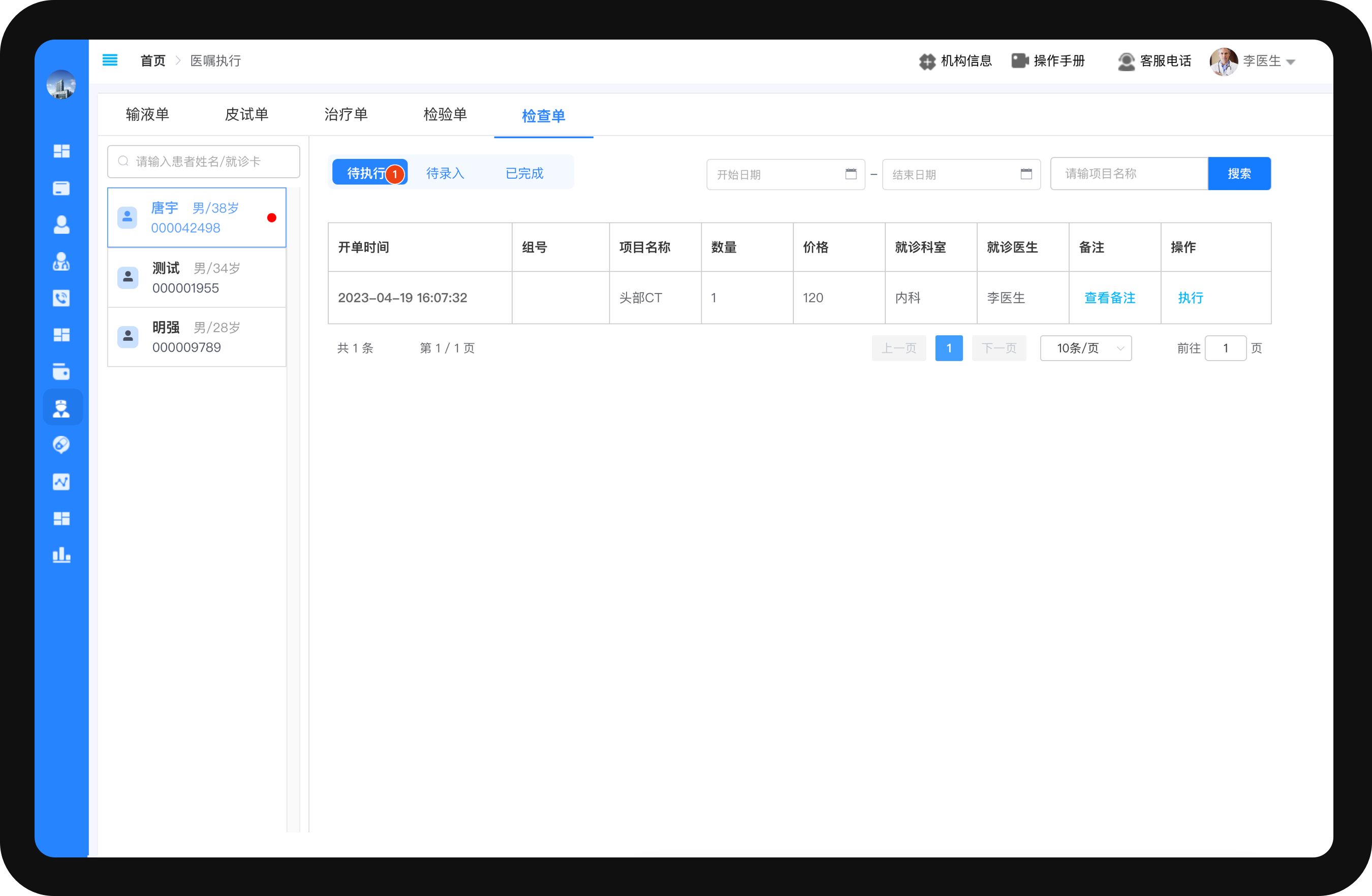Open the bar chart statistics sidebar icon
The image size is (1372, 896).
[61, 555]
